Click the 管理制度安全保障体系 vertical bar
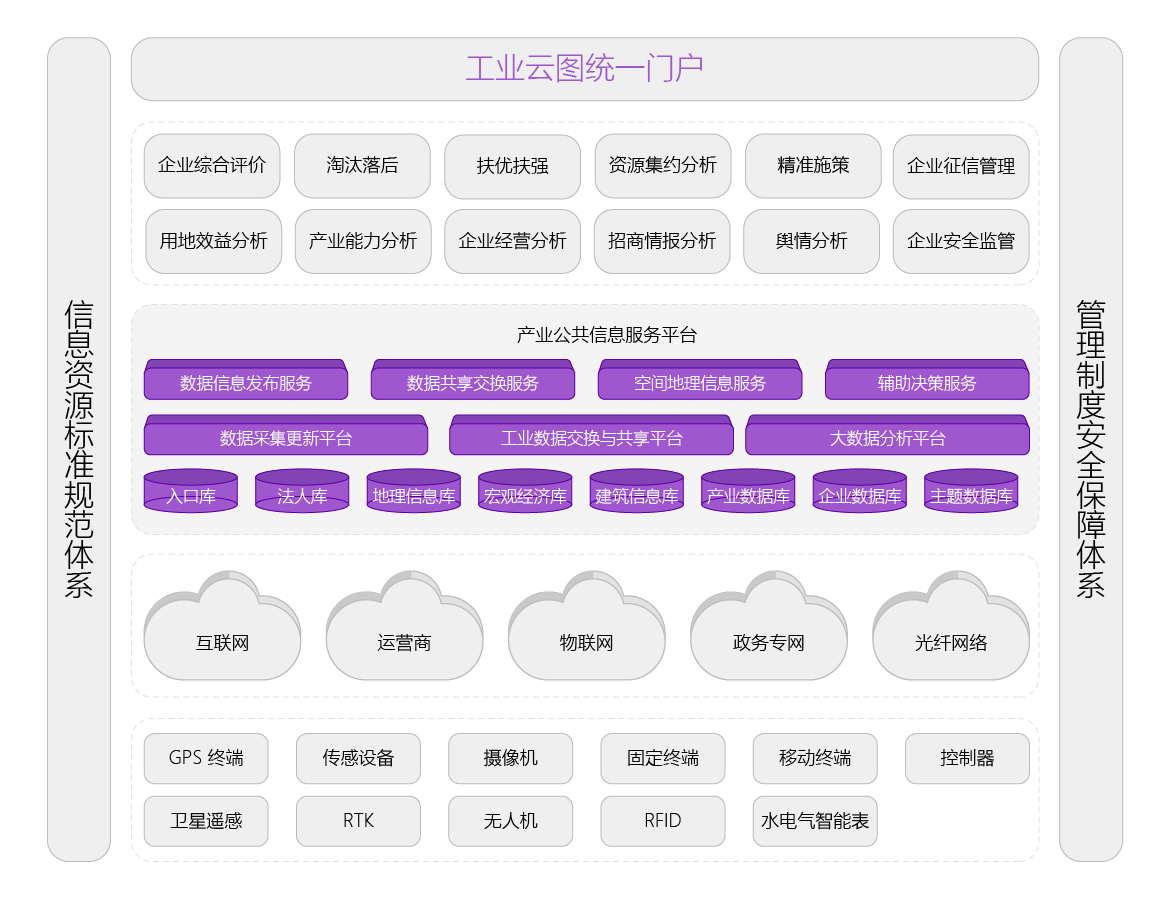This screenshot has height=900, width=1171. (1091, 450)
